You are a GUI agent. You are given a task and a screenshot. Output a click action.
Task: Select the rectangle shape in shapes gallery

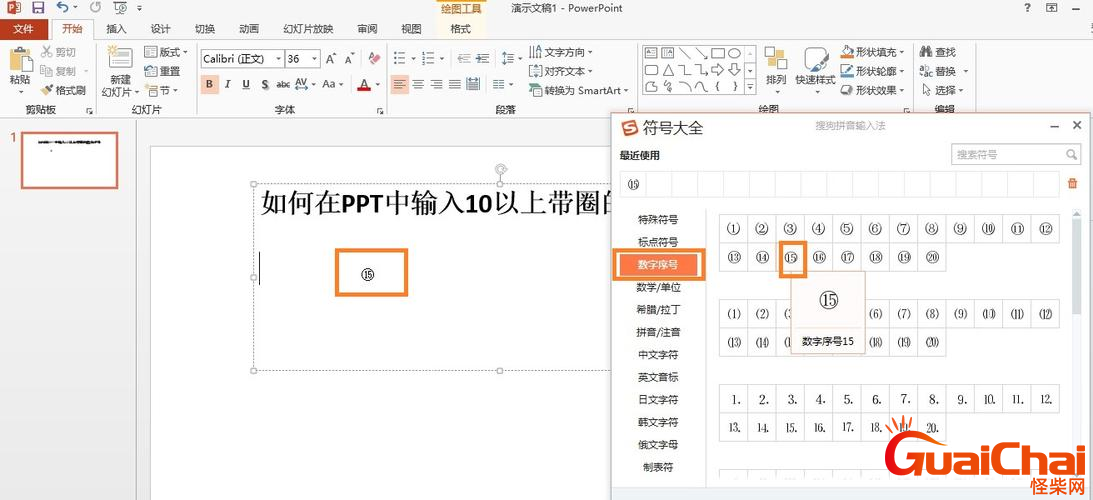point(719,53)
